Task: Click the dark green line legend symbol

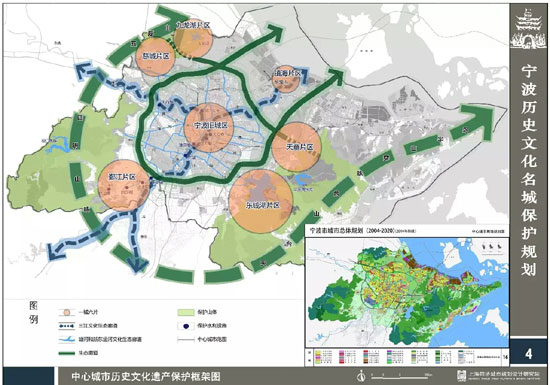Action: point(66,353)
